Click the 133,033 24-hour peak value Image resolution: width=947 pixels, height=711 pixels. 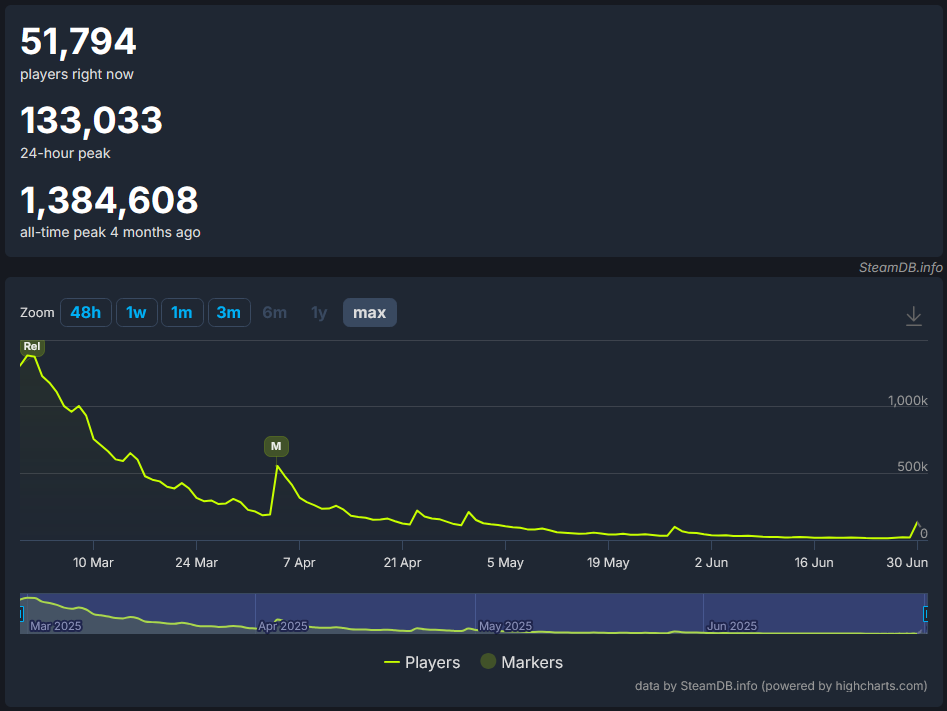pyautogui.click(x=92, y=120)
